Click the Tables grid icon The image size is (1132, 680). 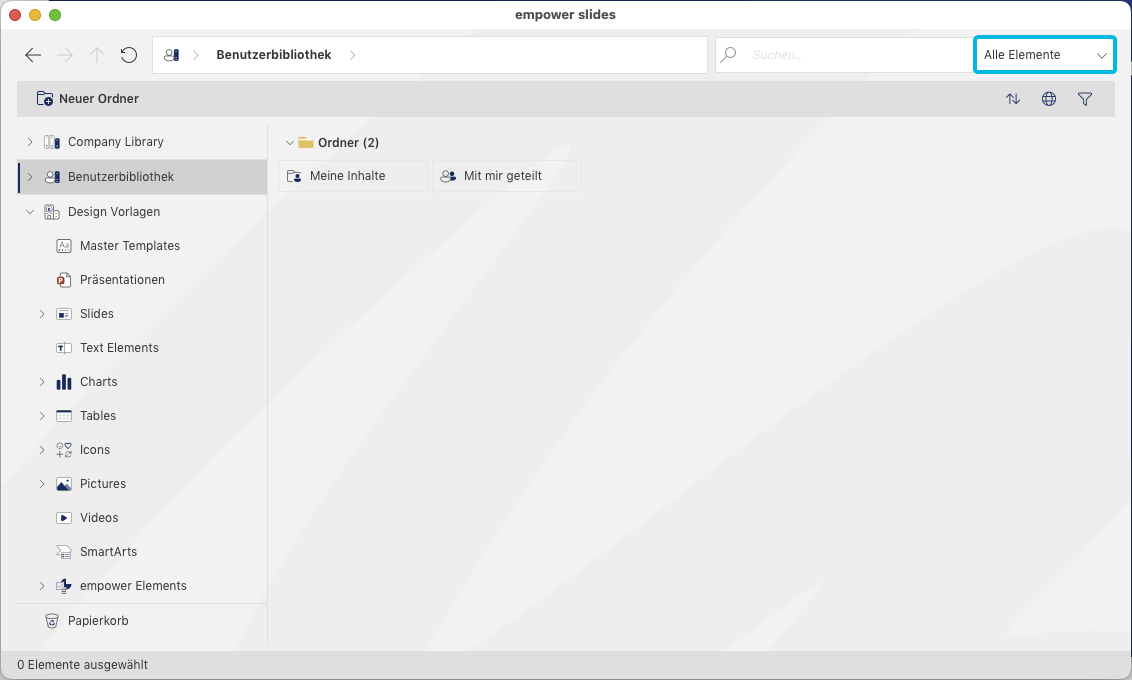tap(64, 416)
